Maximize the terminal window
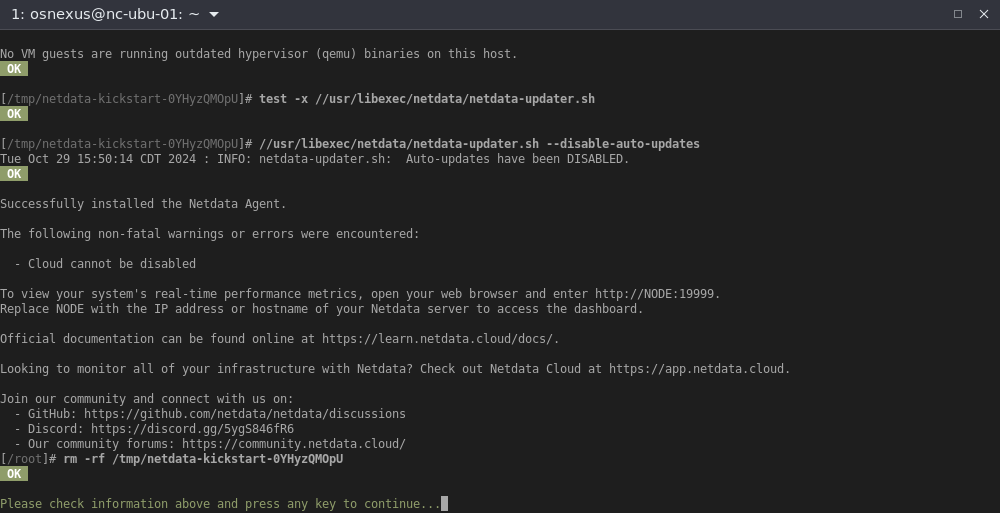 pyautogui.click(x=958, y=14)
